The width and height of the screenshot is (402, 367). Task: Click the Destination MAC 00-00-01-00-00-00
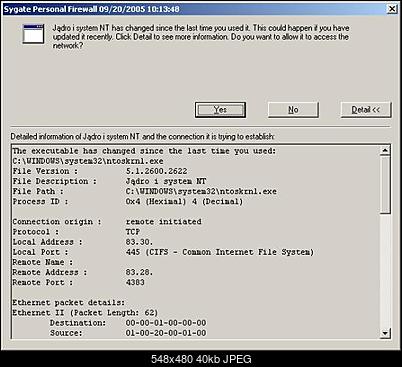tap(166, 323)
